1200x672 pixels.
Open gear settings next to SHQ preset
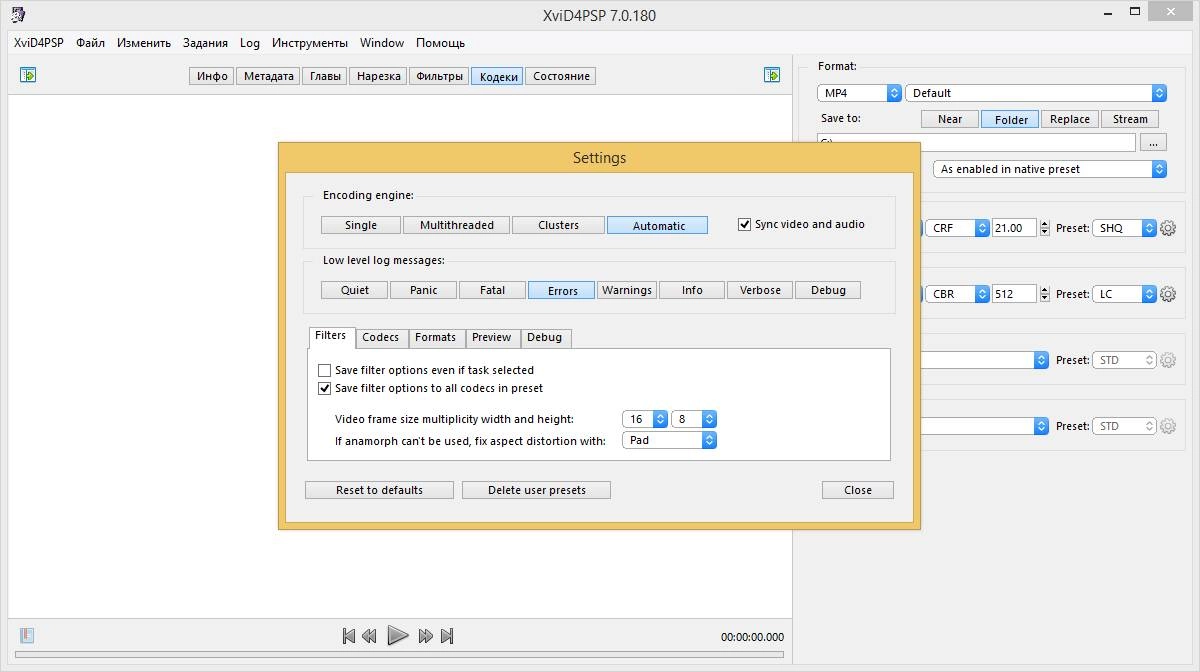tap(1168, 228)
